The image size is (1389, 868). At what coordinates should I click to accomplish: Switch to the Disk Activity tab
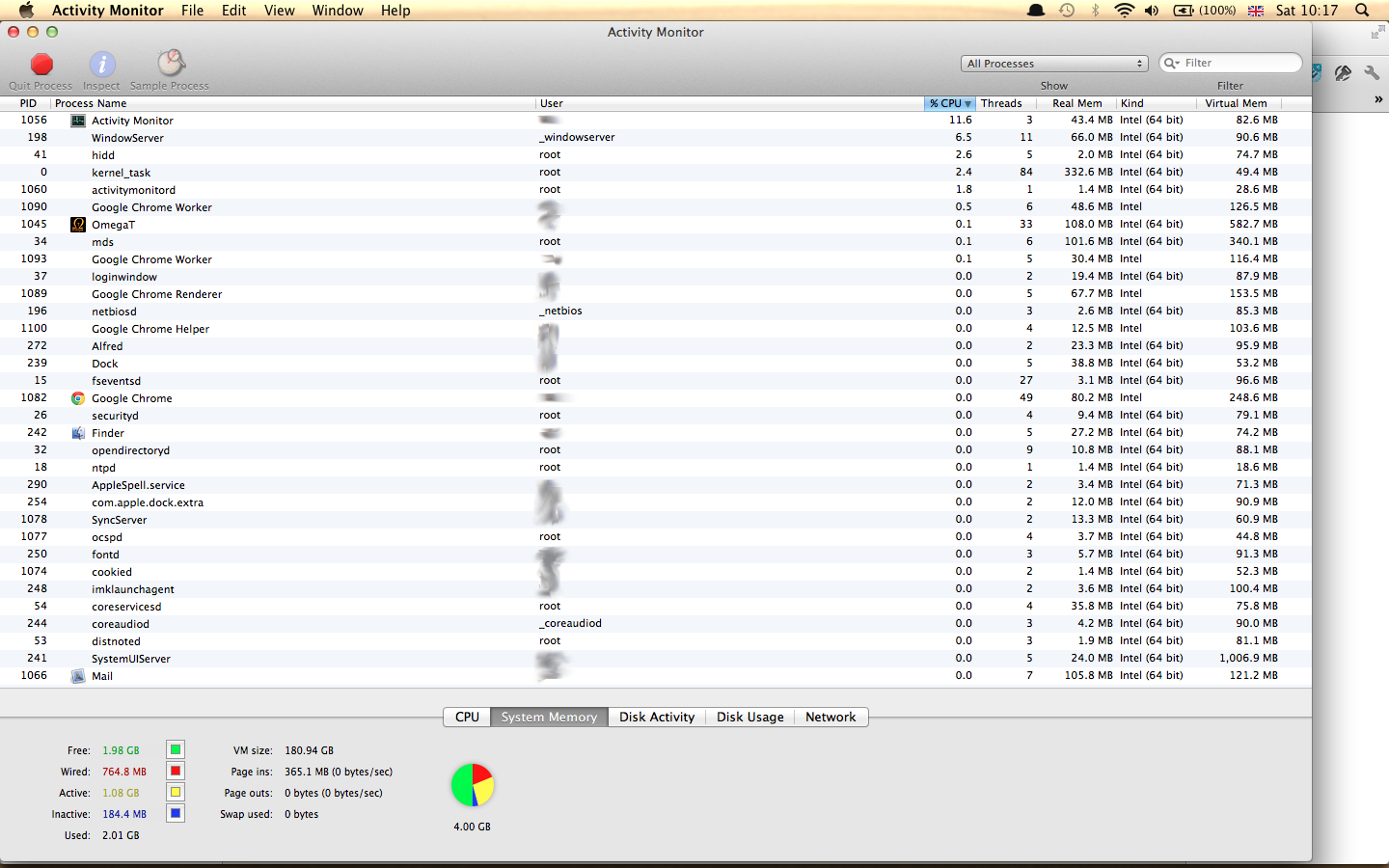(657, 717)
